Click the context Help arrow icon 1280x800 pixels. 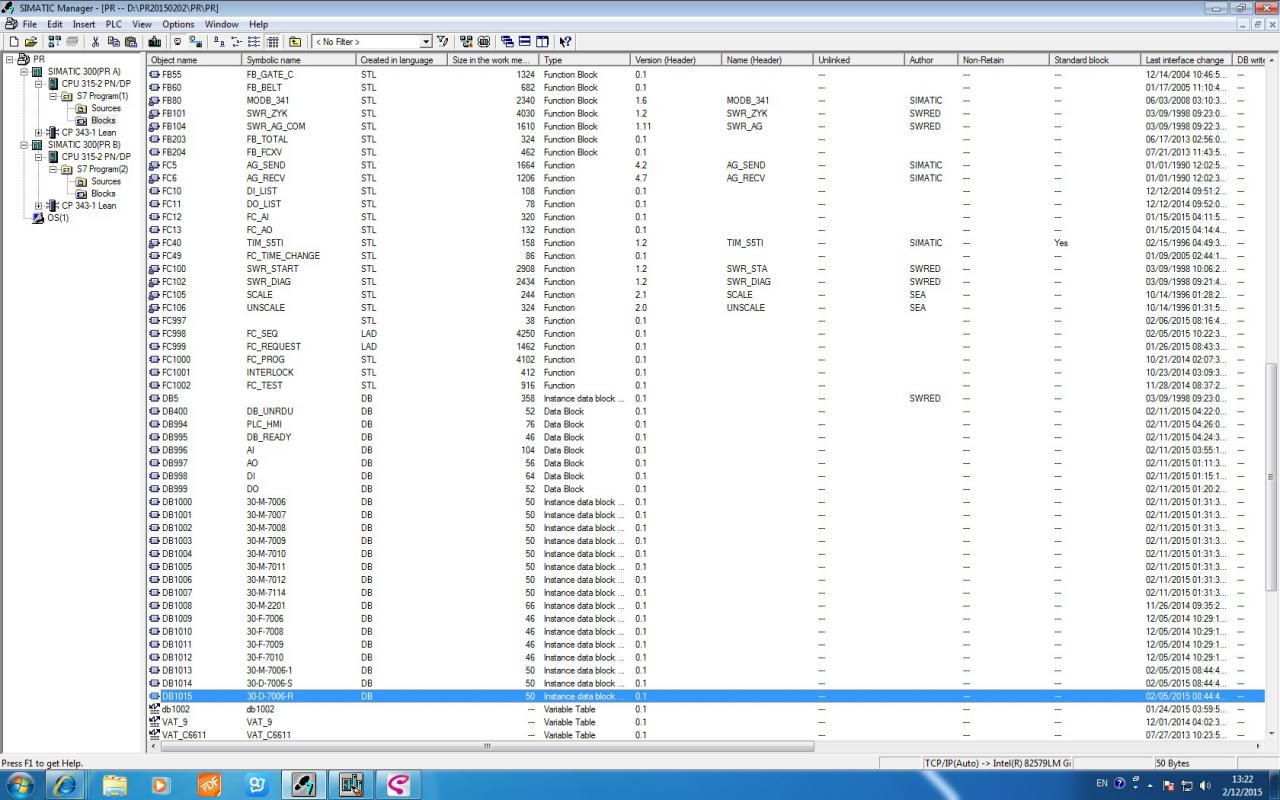point(566,42)
